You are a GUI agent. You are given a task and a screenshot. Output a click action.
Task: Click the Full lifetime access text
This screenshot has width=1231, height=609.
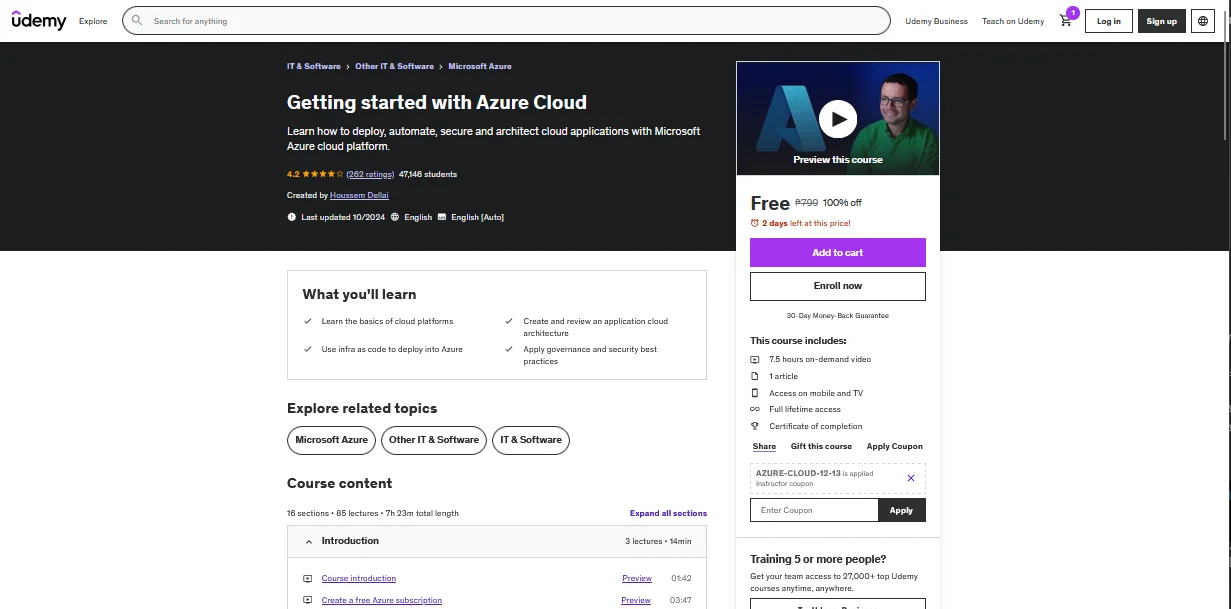805,409
